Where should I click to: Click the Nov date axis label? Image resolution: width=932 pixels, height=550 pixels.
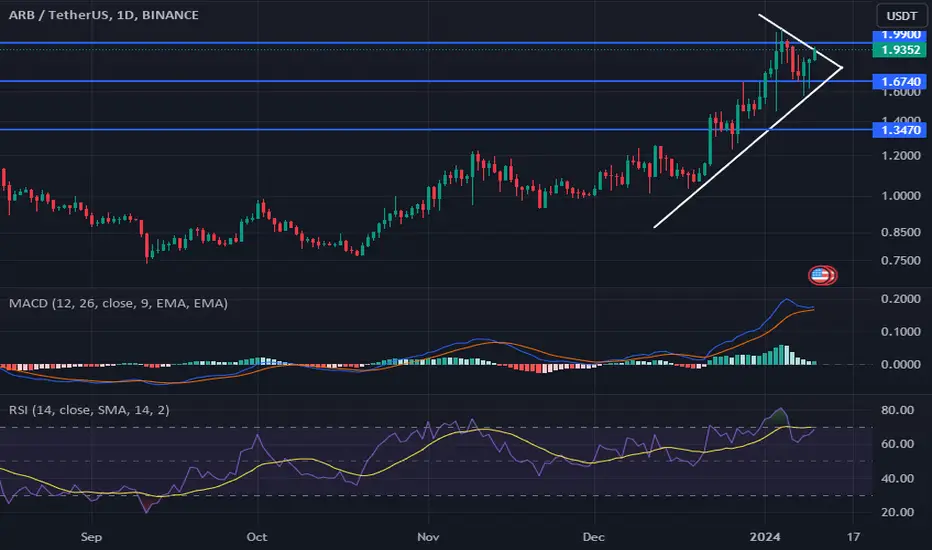428,537
